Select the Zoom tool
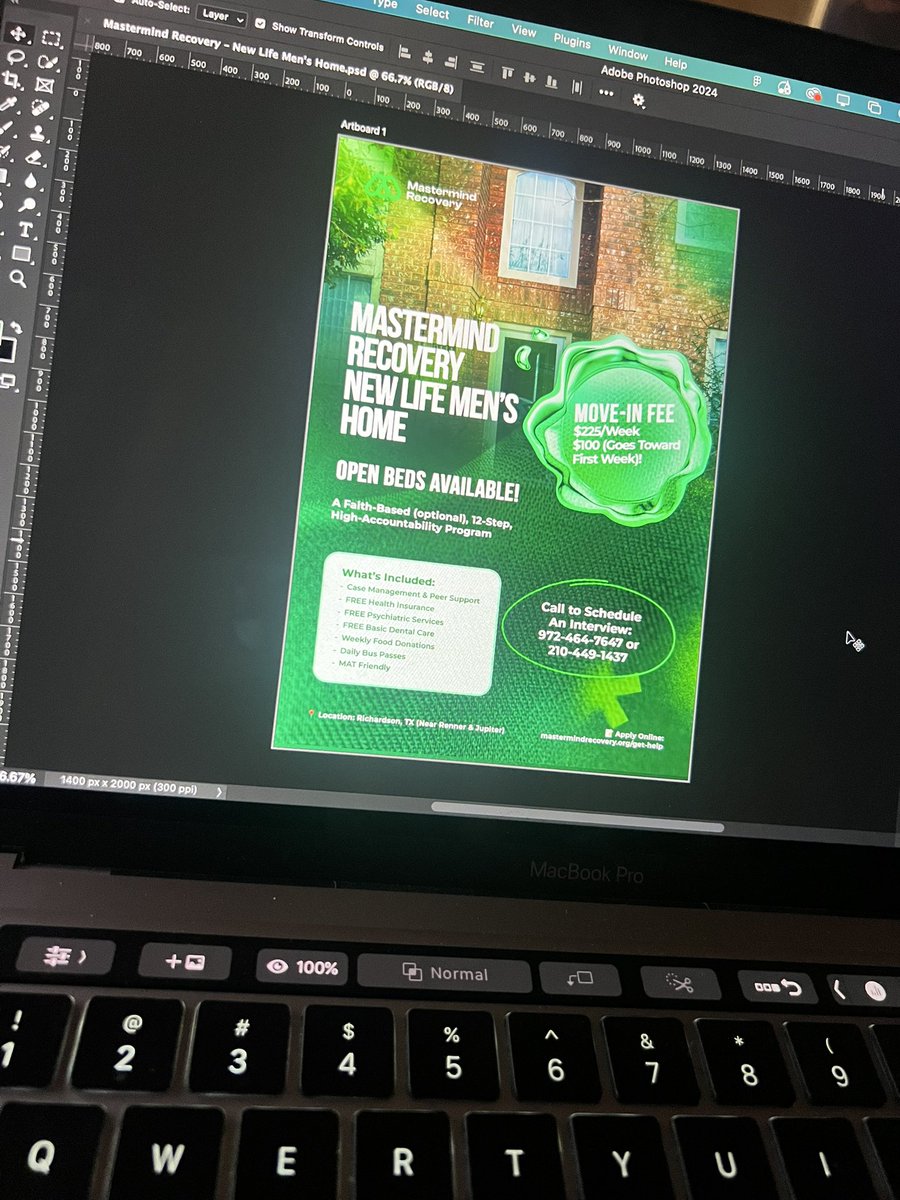 pos(19,277)
